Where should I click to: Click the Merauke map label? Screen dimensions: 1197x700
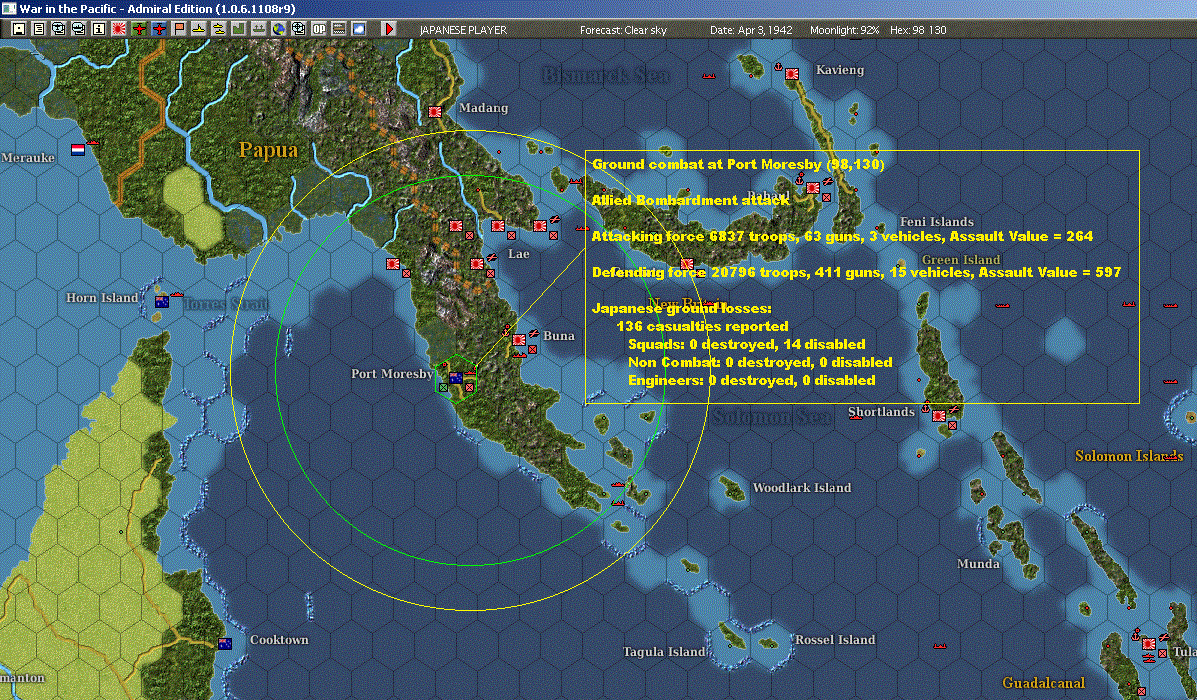pos(28,157)
